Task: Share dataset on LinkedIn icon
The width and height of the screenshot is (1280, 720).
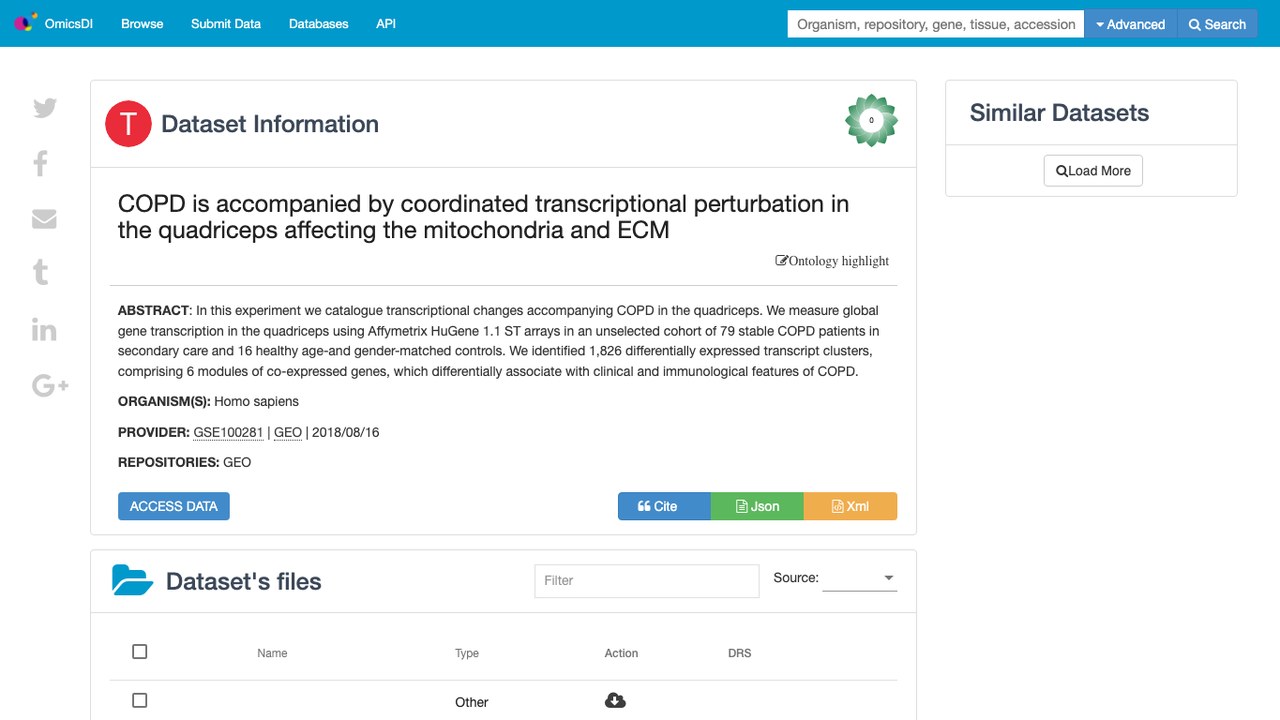Action: pos(44,329)
